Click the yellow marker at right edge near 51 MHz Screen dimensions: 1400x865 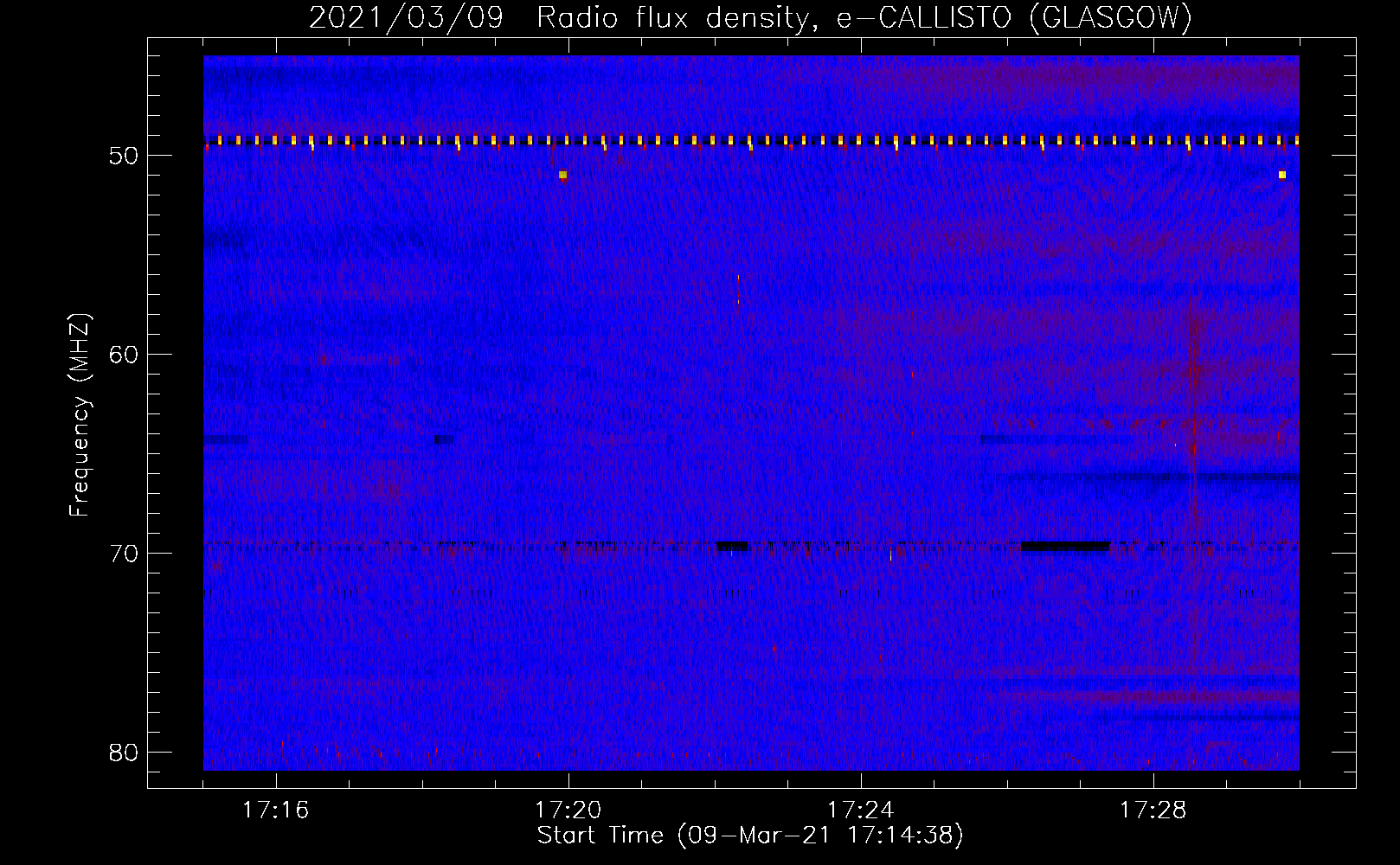coord(1282,175)
